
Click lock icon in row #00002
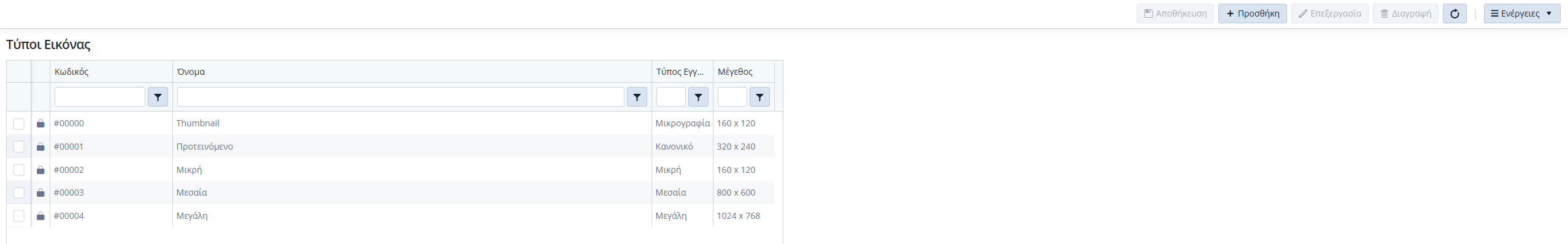point(40,170)
